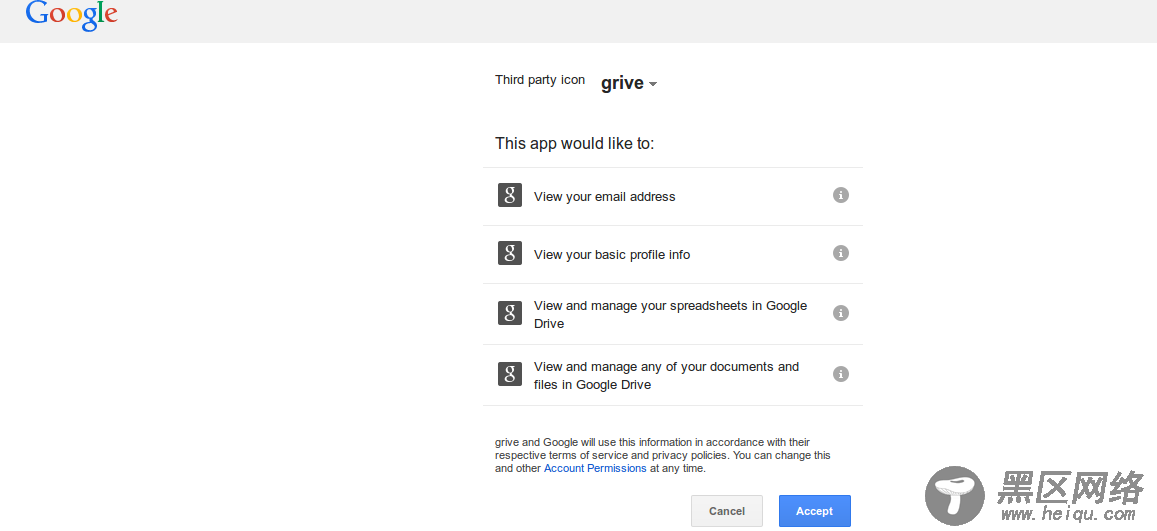Open the grive app dropdown arrow
The height and width of the screenshot is (531, 1157).
pos(652,85)
